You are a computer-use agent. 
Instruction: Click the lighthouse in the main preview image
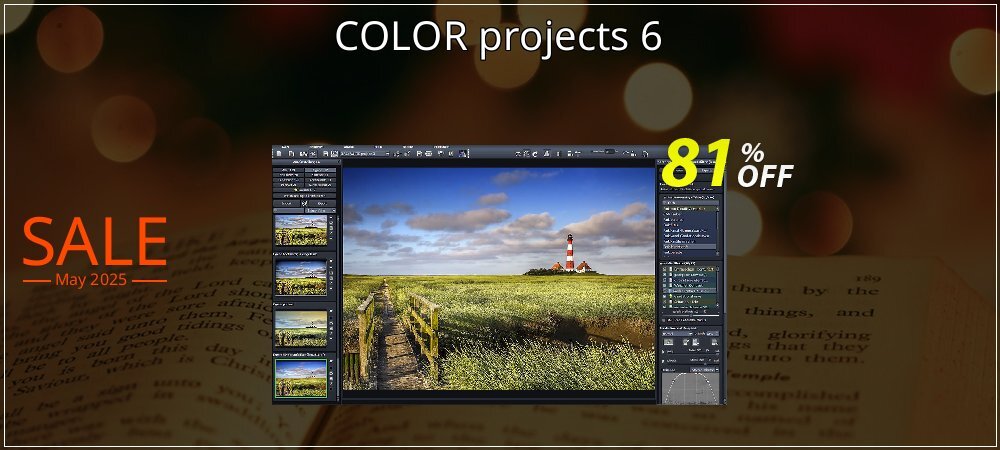tap(570, 253)
